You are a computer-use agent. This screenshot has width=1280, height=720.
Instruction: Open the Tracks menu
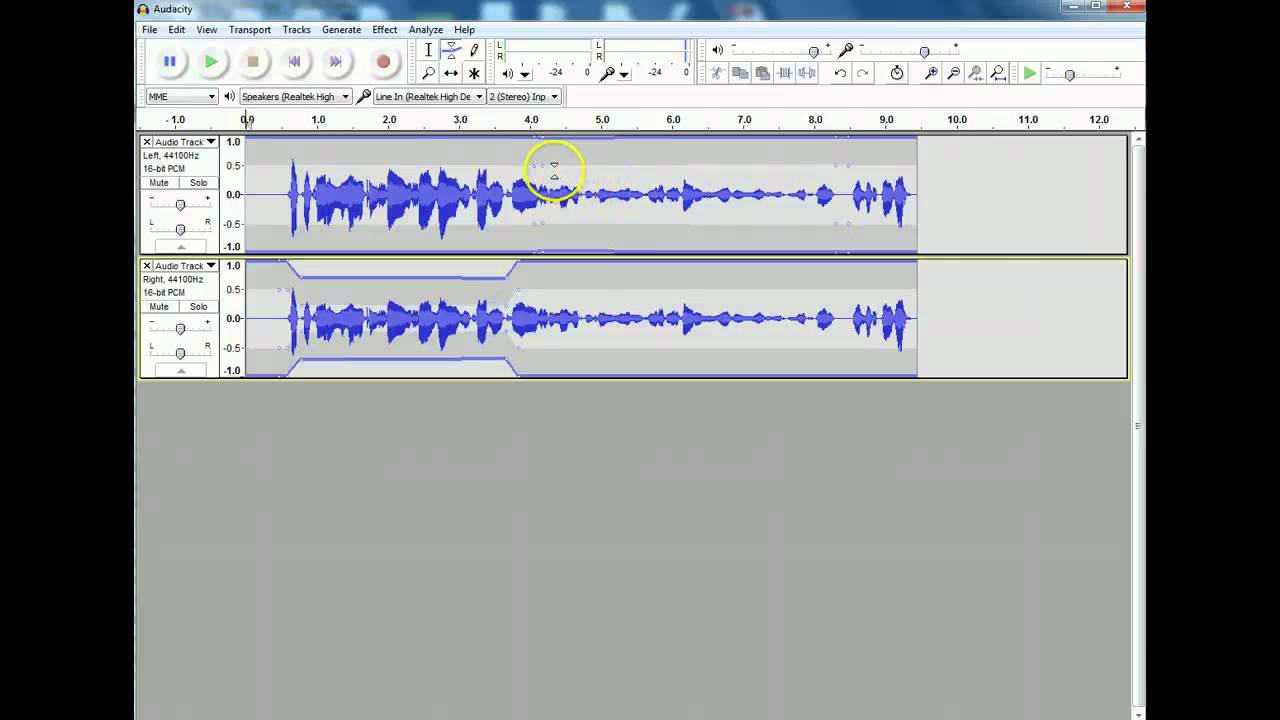296,30
